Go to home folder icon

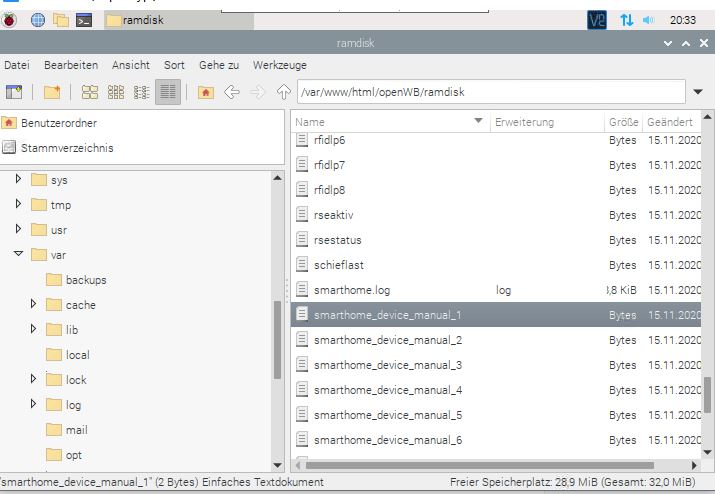[206, 92]
